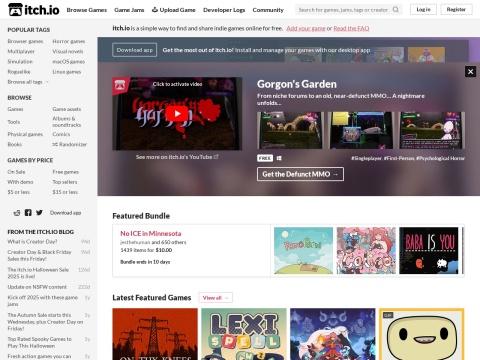The width and height of the screenshot is (480, 360).
Task: Click the Download app banner button
Action: coord(134,50)
